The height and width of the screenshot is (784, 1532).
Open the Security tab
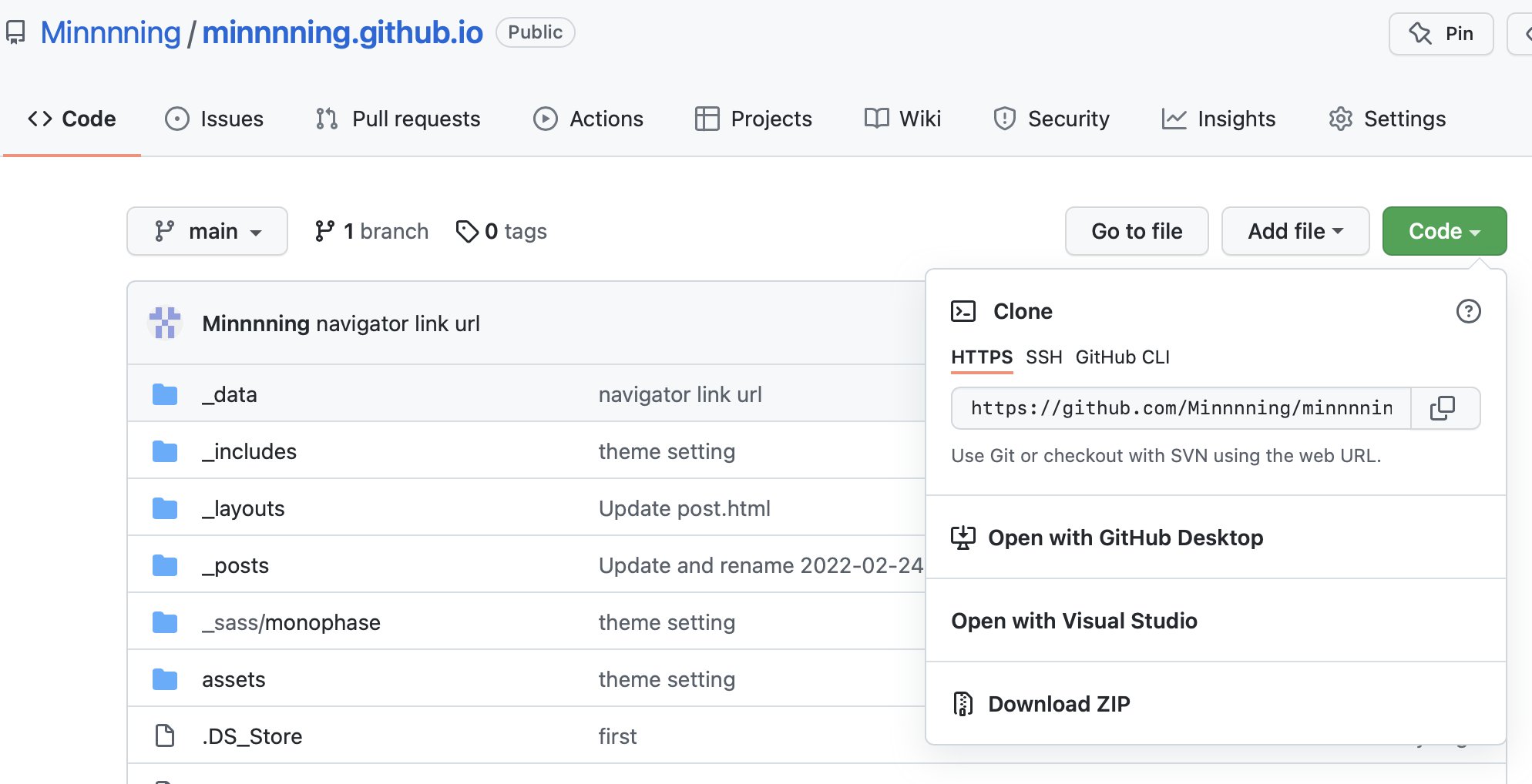coord(1051,119)
